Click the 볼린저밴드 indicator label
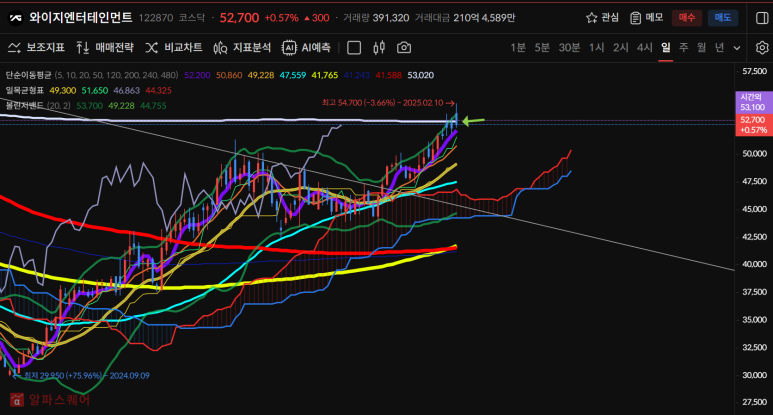The image size is (773, 415). click(25, 106)
